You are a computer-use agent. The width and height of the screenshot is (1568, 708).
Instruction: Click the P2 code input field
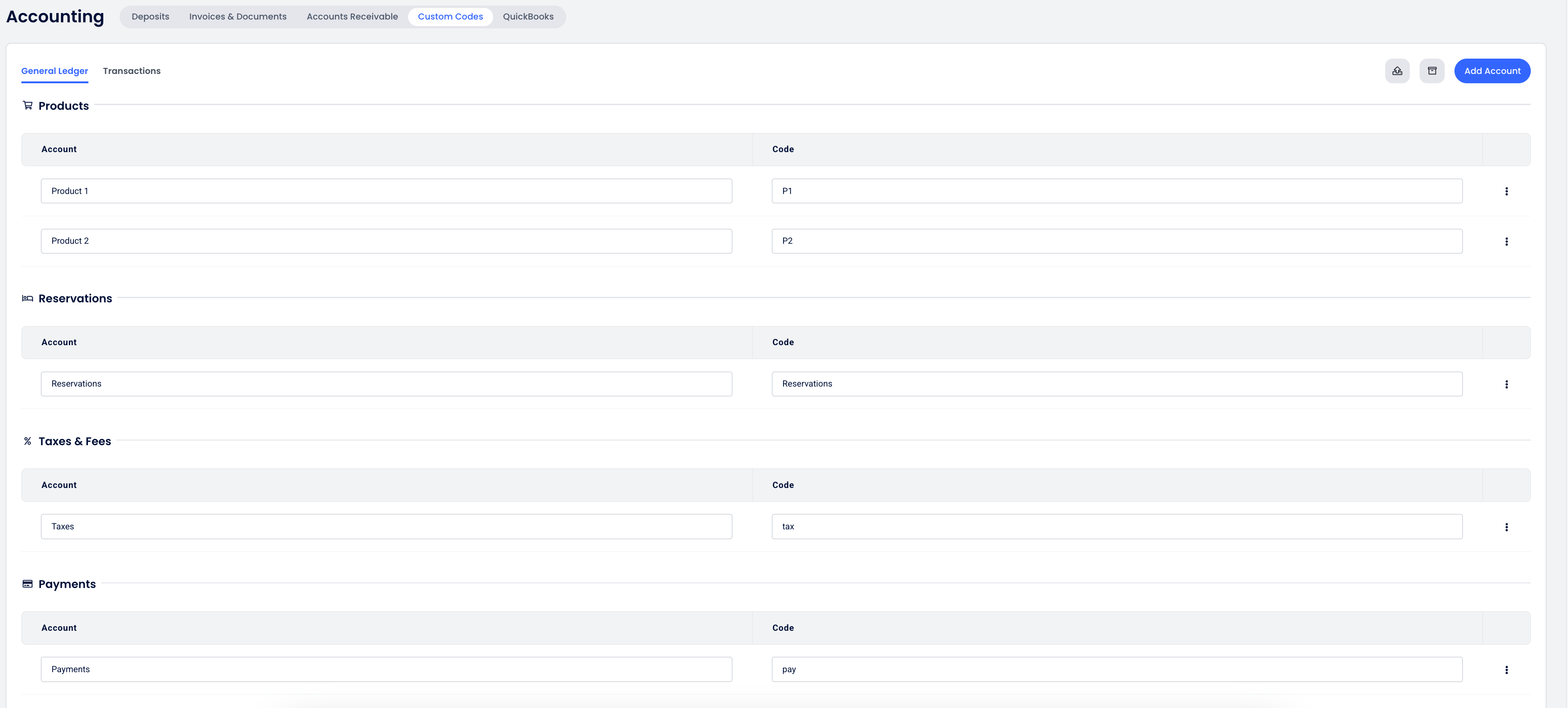[1116, 241]
